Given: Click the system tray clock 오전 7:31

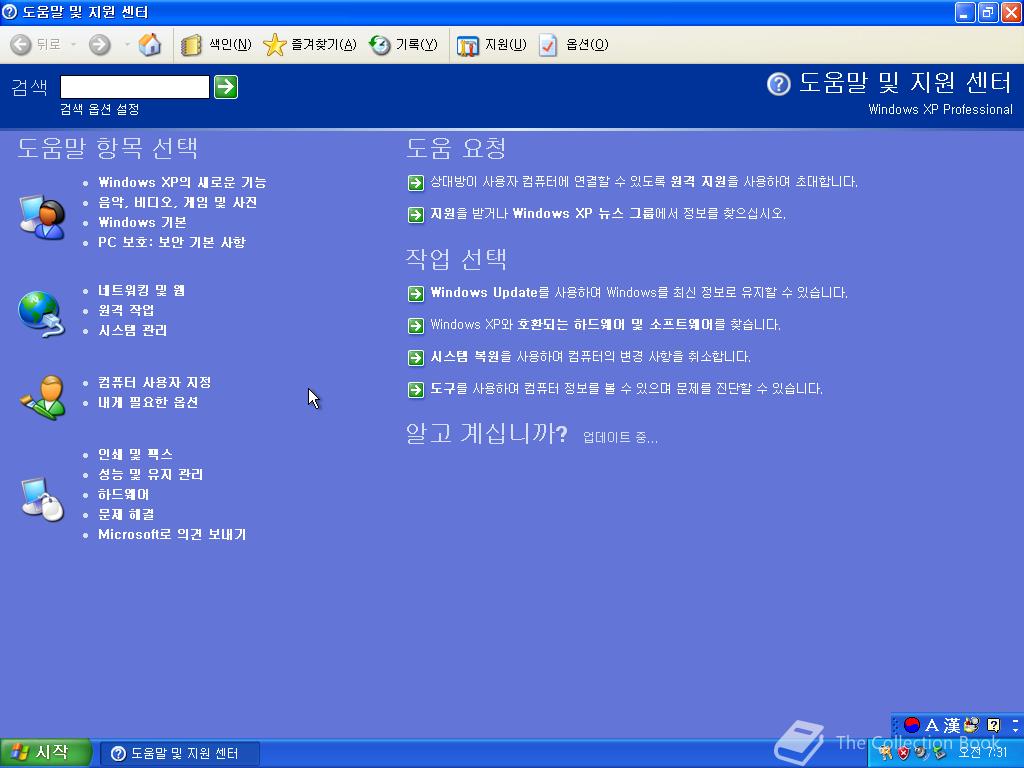Looking at the screenshot, I should (983, 752).
